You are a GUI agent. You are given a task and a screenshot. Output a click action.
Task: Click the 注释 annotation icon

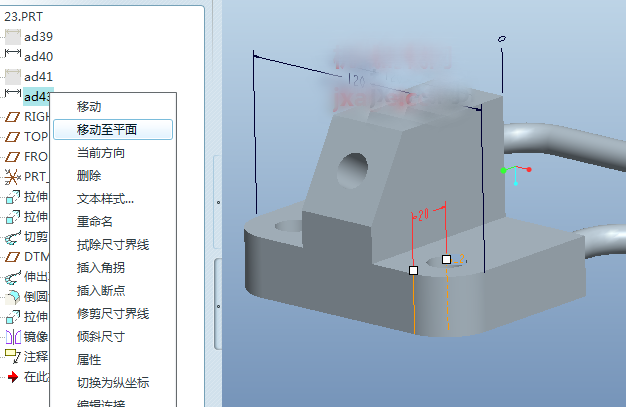(x=12, y=356)
